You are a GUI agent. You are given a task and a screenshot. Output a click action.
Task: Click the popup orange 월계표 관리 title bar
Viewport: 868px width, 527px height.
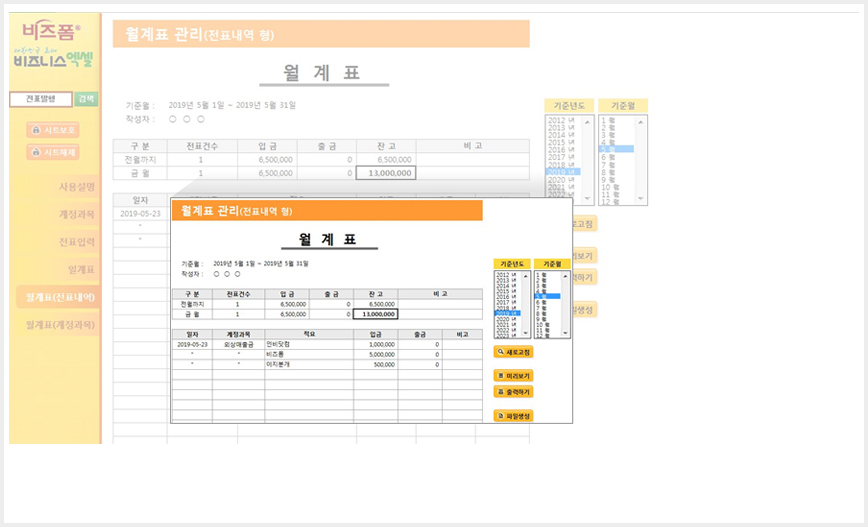(327, 210)
